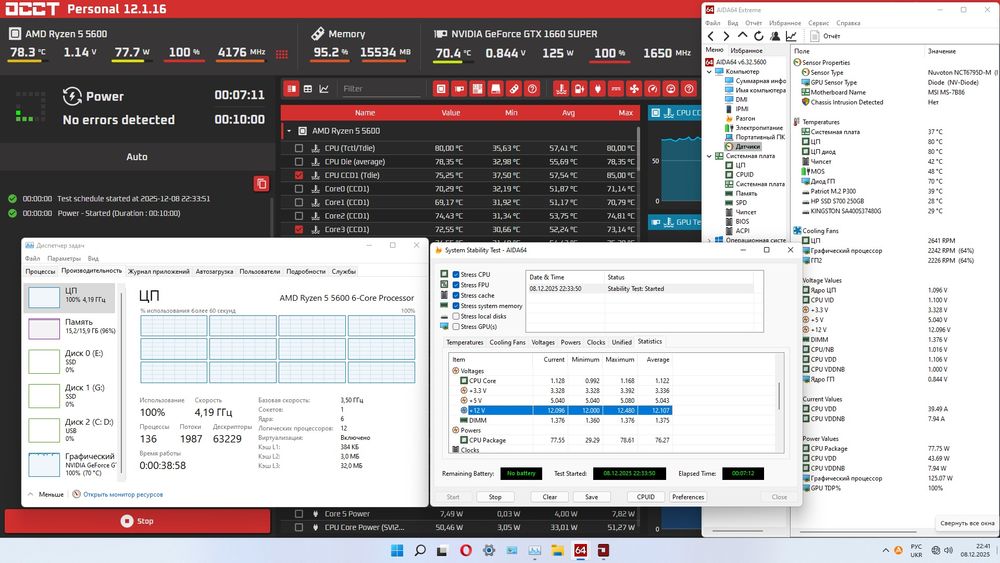1000x563 pixels.
Task: Click Stop button in System Stability Test
Action: pos(495,497)
